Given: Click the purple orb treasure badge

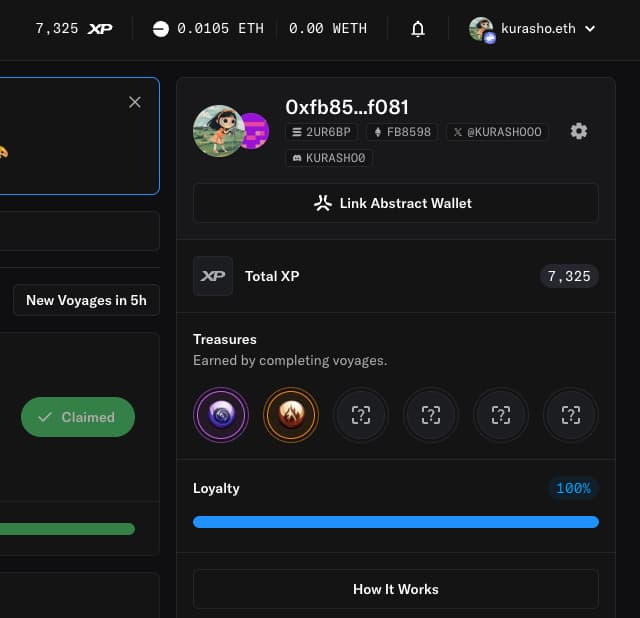Looking at the screenshot, I should (x=220, y=414).
